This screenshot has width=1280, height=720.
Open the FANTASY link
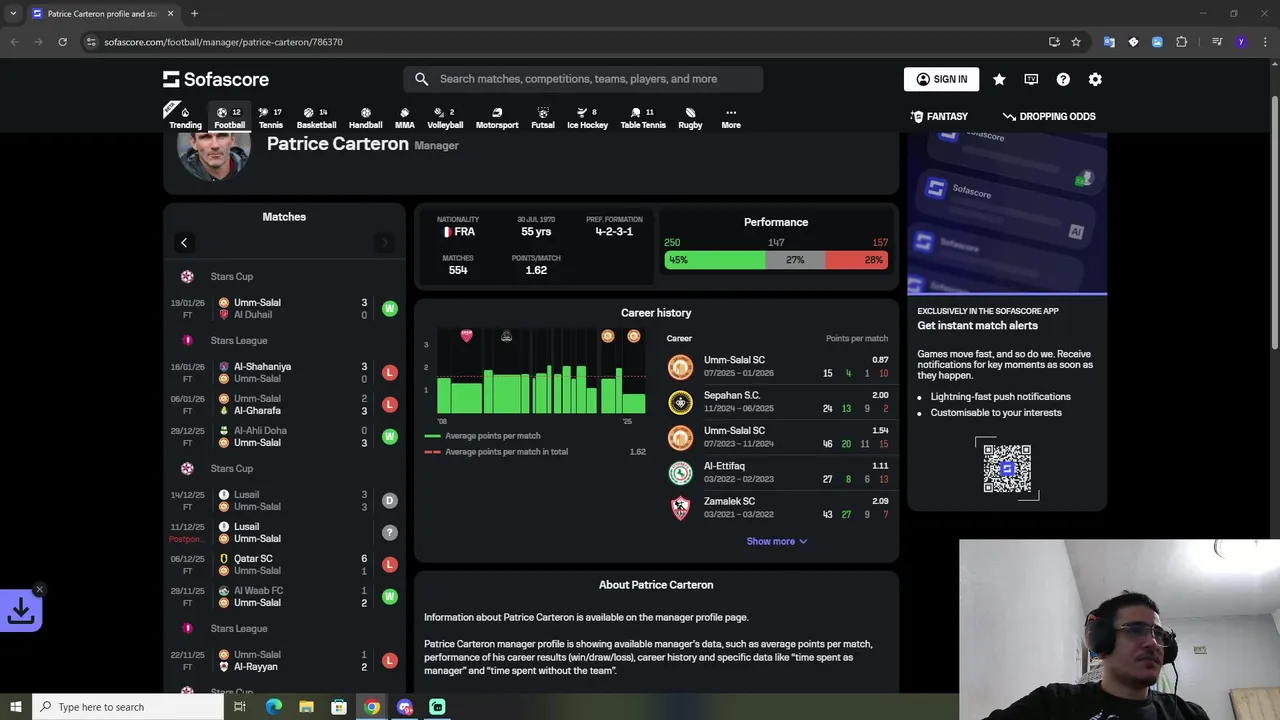(939, 116)
